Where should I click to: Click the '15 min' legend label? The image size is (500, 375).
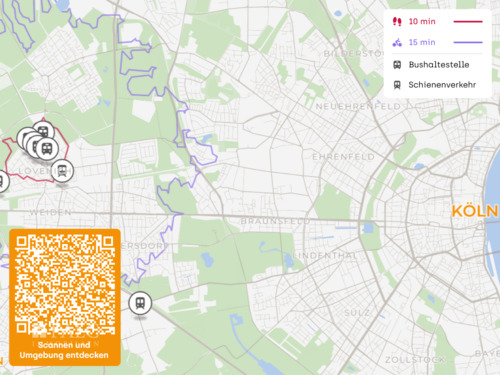[x=422, y=42]
